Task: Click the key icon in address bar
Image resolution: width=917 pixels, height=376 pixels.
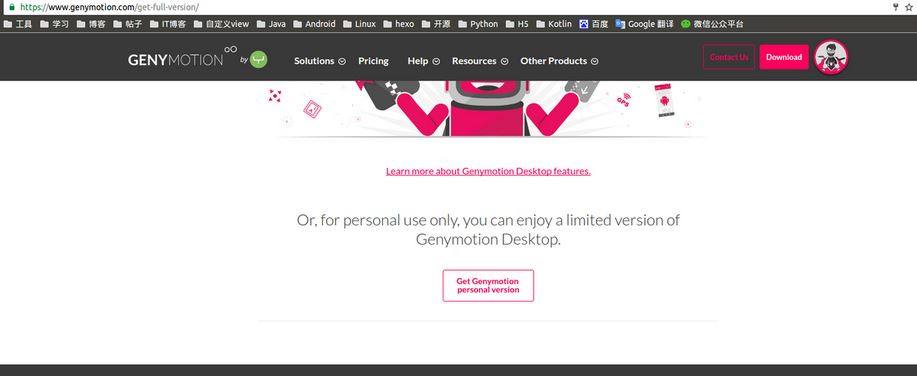Action: pyautogui.click(x=895, y=7)
